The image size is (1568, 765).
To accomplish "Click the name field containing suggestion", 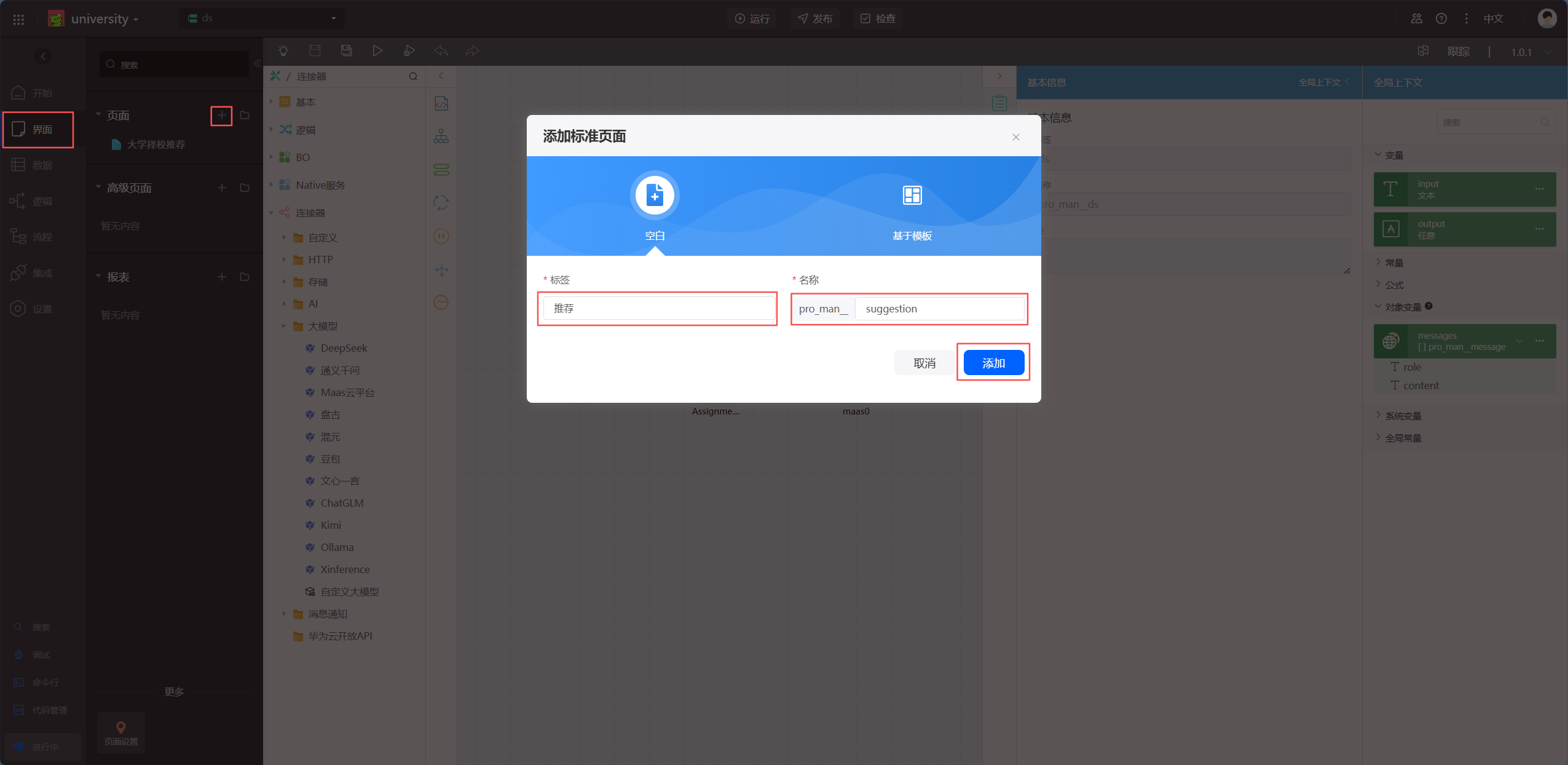I will [x=939, y=309].
